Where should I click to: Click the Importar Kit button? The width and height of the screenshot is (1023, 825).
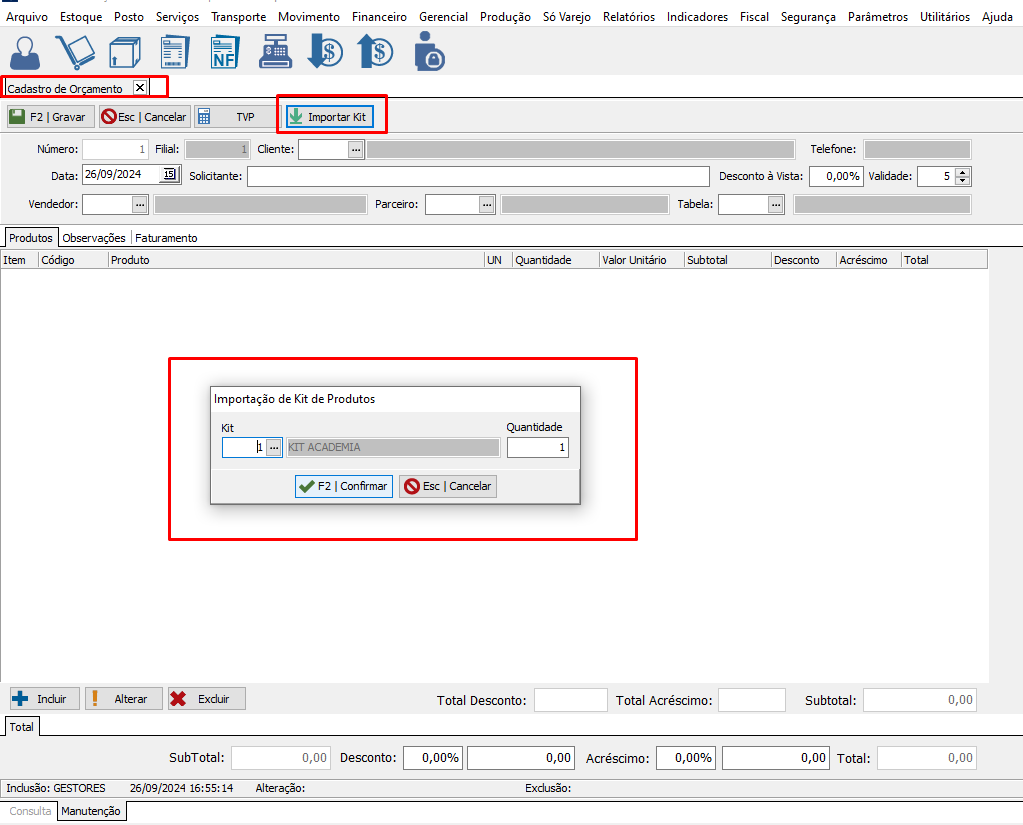click(x=329, y=117)
